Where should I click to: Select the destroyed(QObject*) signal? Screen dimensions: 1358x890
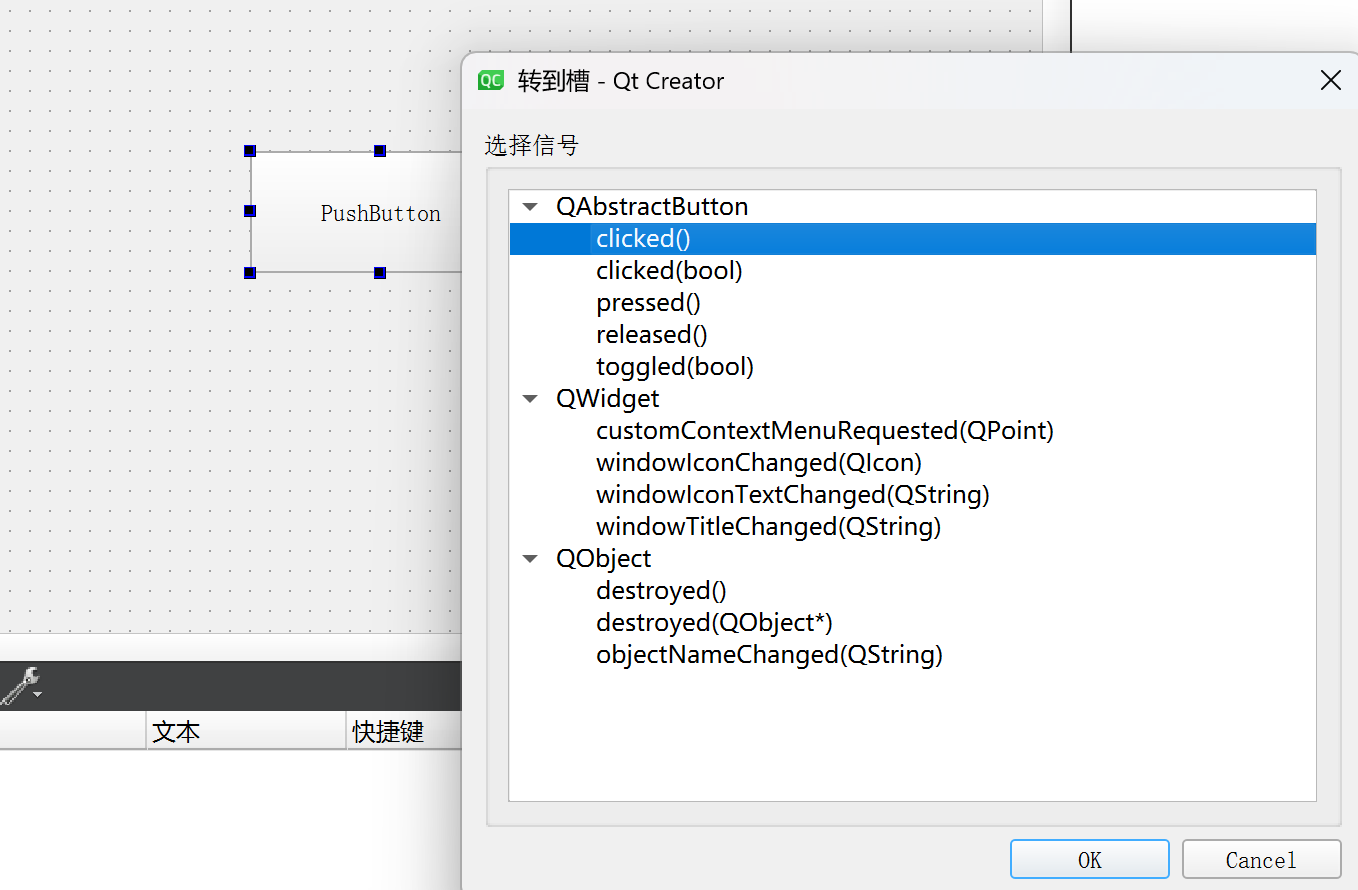pyautogui.click(x=714, y=623)
